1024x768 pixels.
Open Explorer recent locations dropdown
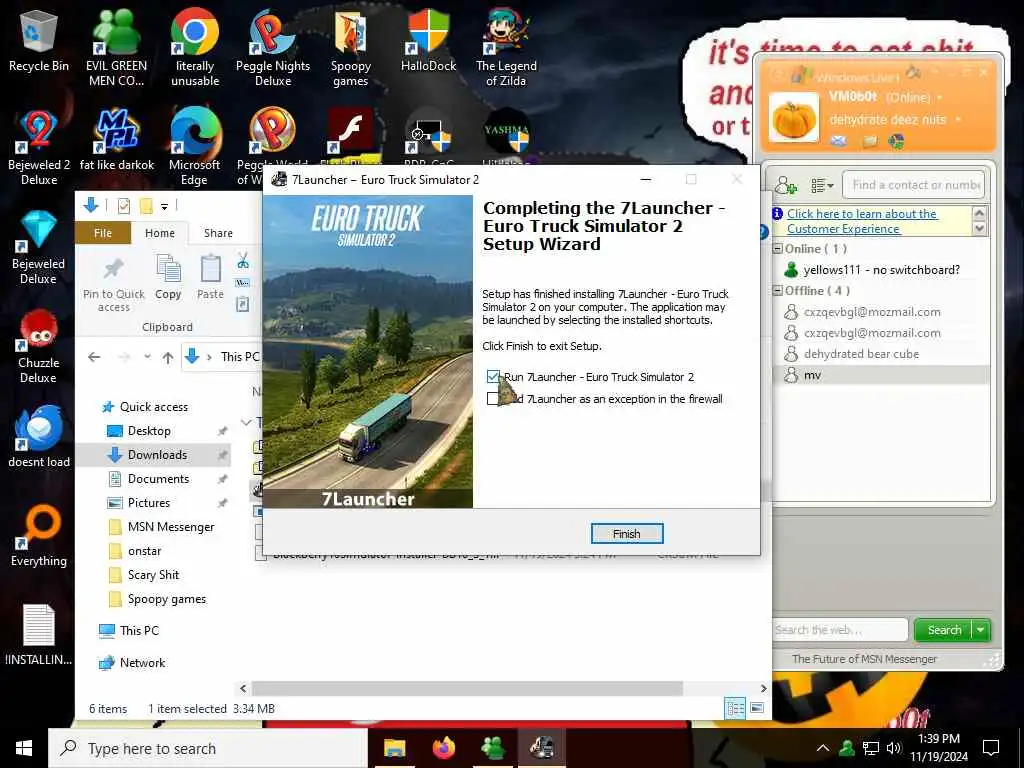(148, 357)
